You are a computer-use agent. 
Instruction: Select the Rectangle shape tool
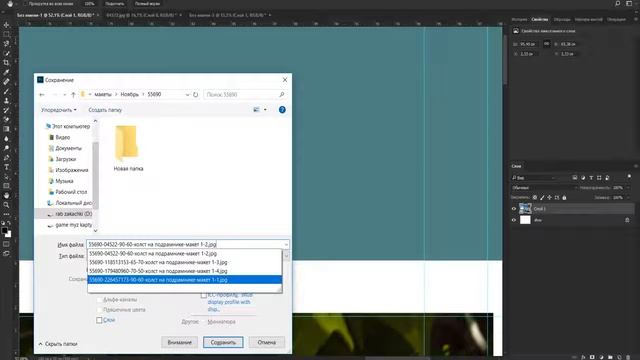(x=6, y=186)
